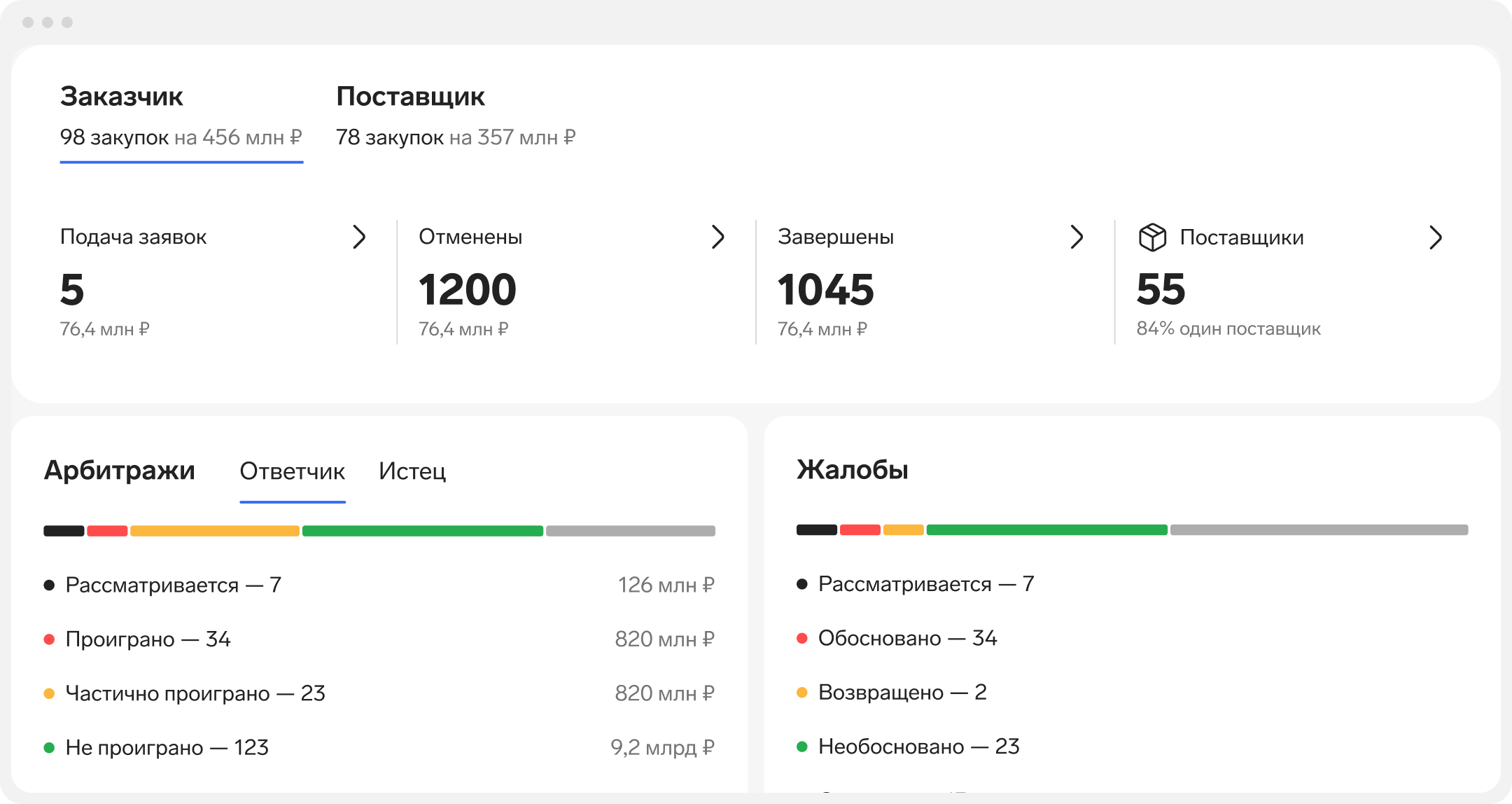The width and height of the screenshot is (1512, 804).
Task: Click the red segment in Жалобы bar
Action: click(860, 530)
